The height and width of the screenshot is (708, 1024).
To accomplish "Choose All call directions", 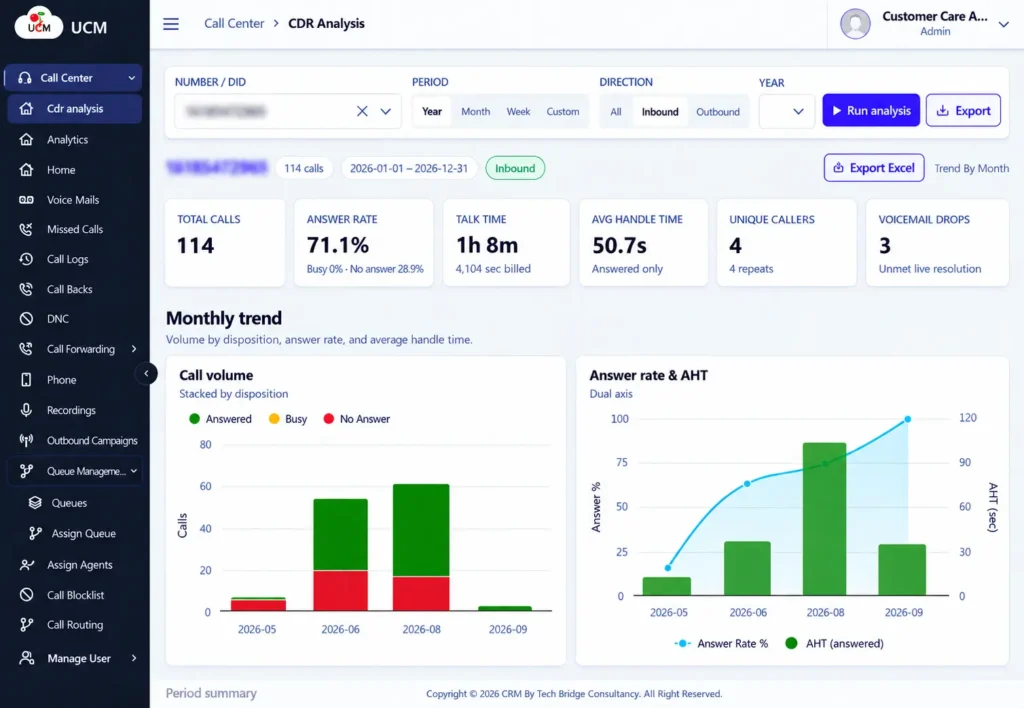I will (x=616, y=112).
